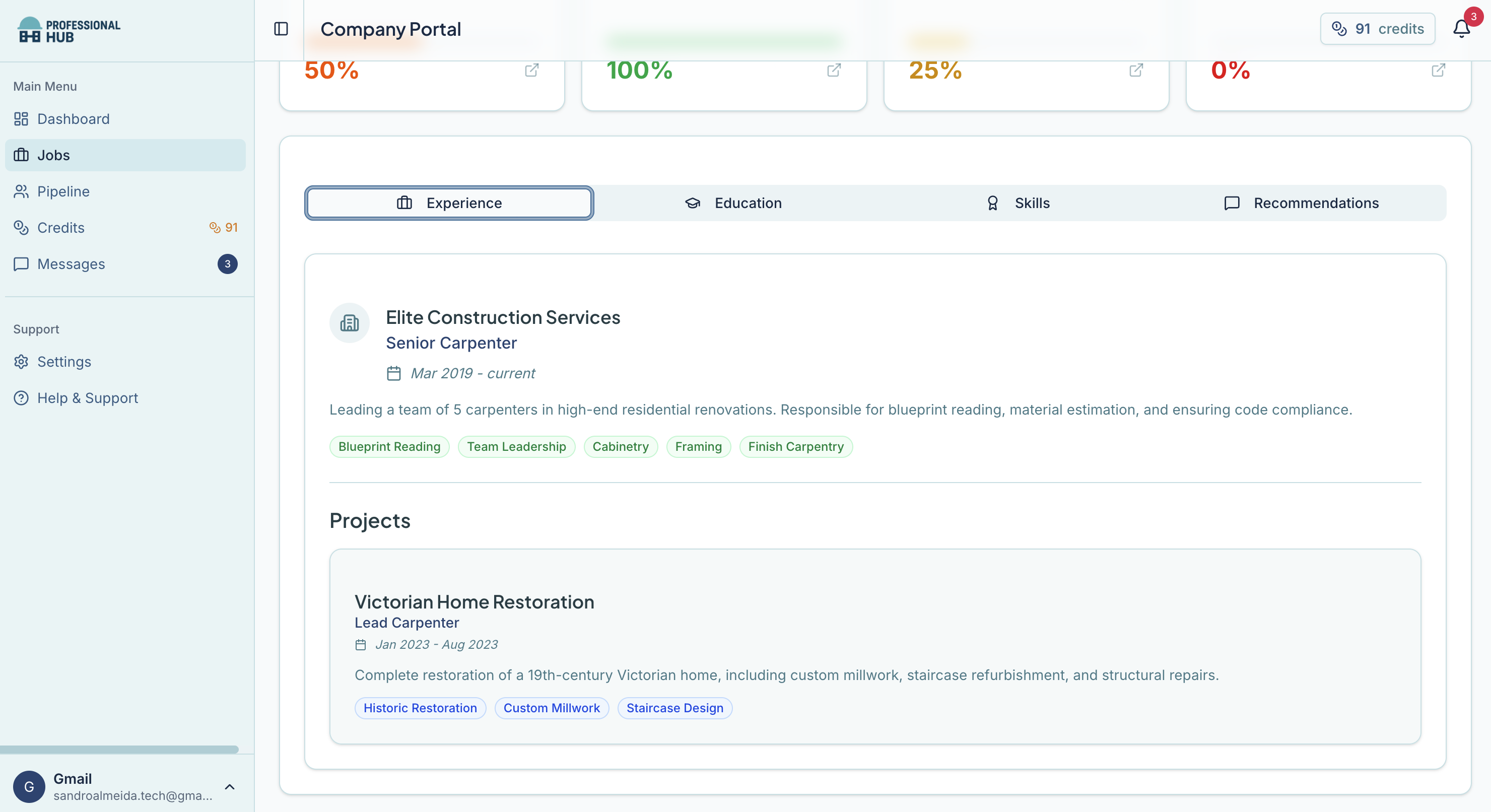The image size is (1491, 812).
Task: Open external link on 100% card
Action: coord(834,71)
